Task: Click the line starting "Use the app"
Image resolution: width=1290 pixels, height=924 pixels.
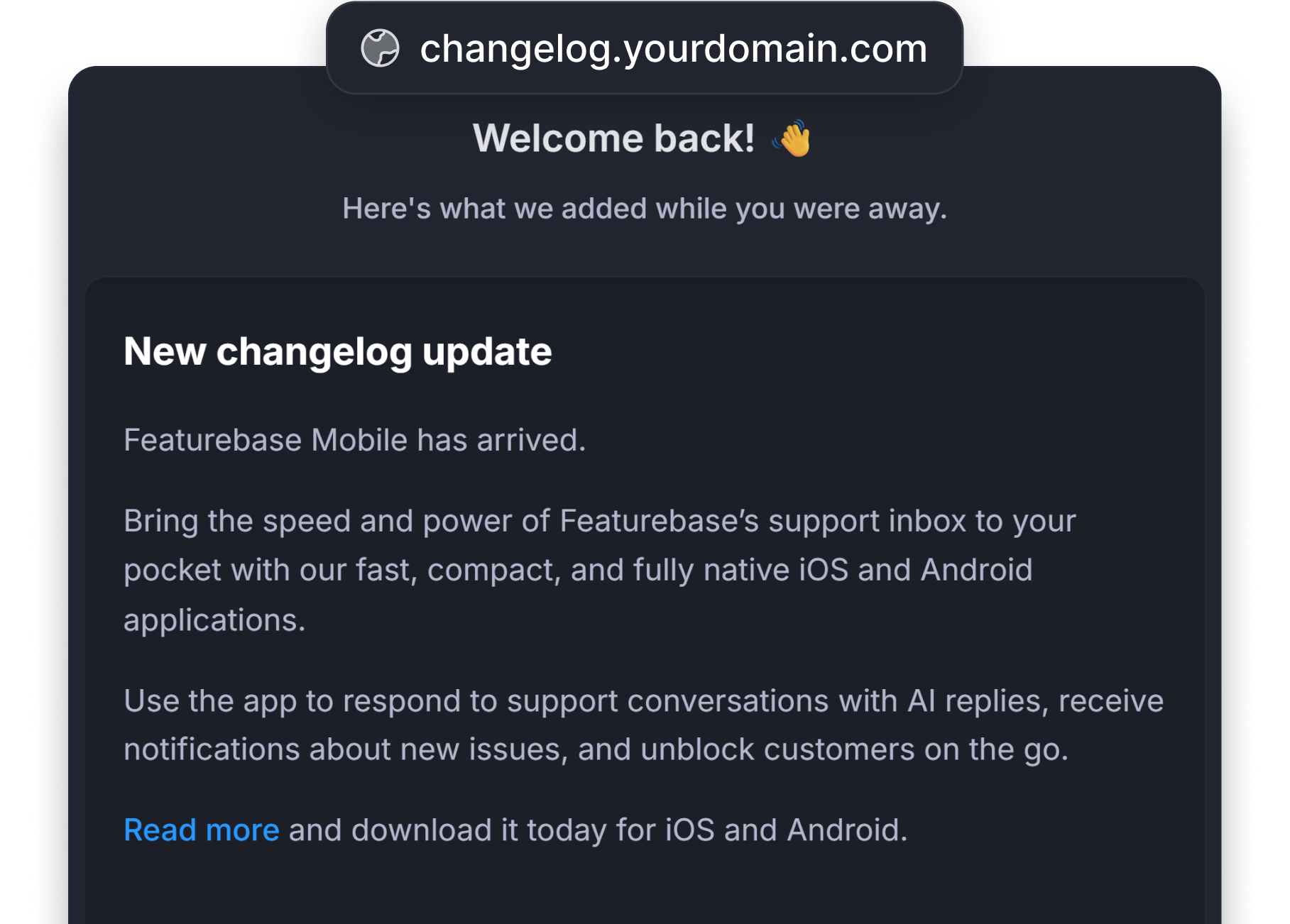Action: point(643,701)
